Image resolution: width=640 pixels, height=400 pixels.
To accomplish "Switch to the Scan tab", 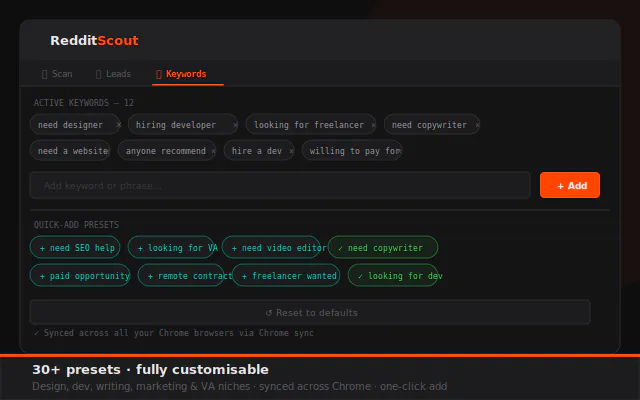I will coord(57,74).
